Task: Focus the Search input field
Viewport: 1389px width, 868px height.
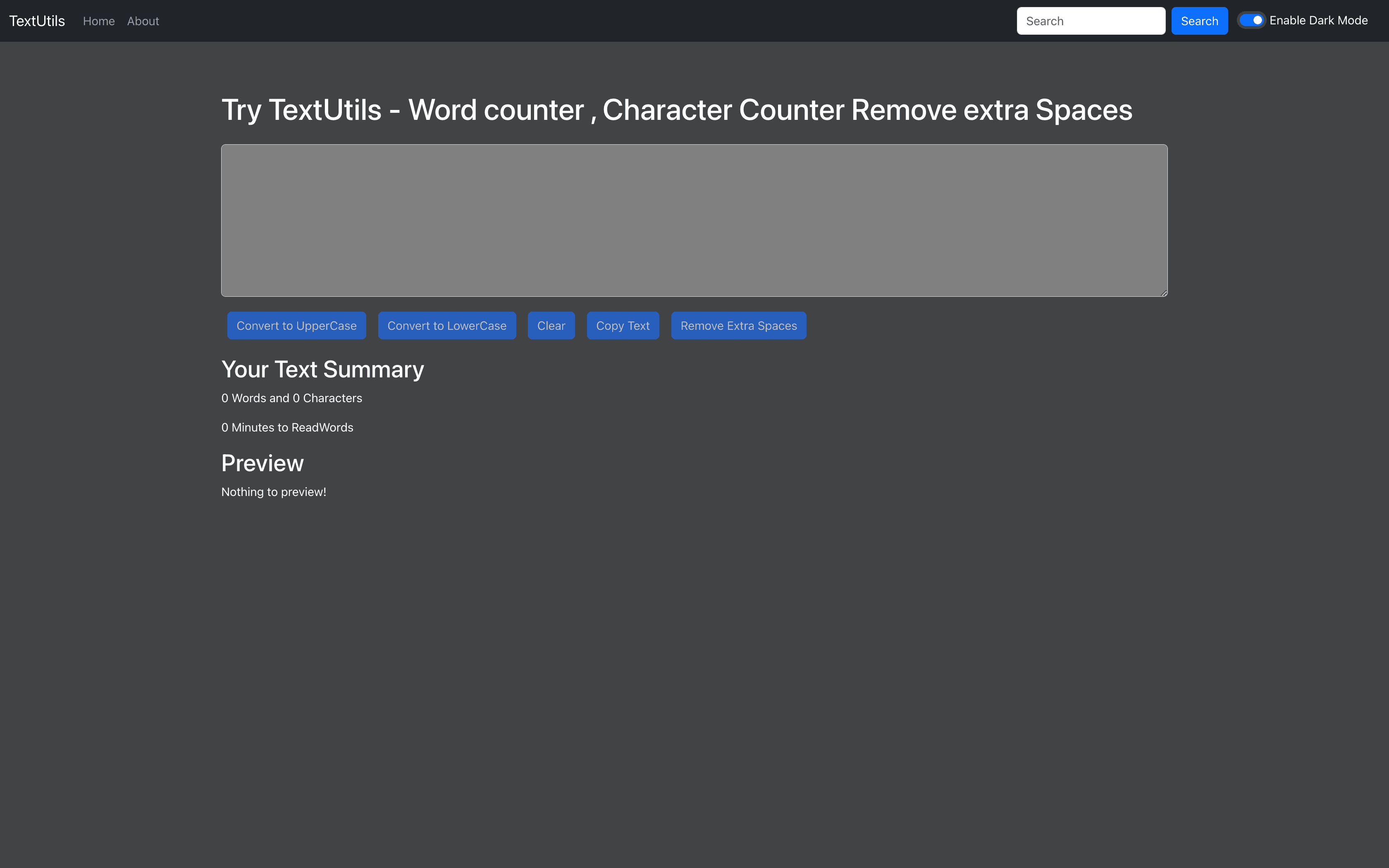Action: [x=1091, y=21]
